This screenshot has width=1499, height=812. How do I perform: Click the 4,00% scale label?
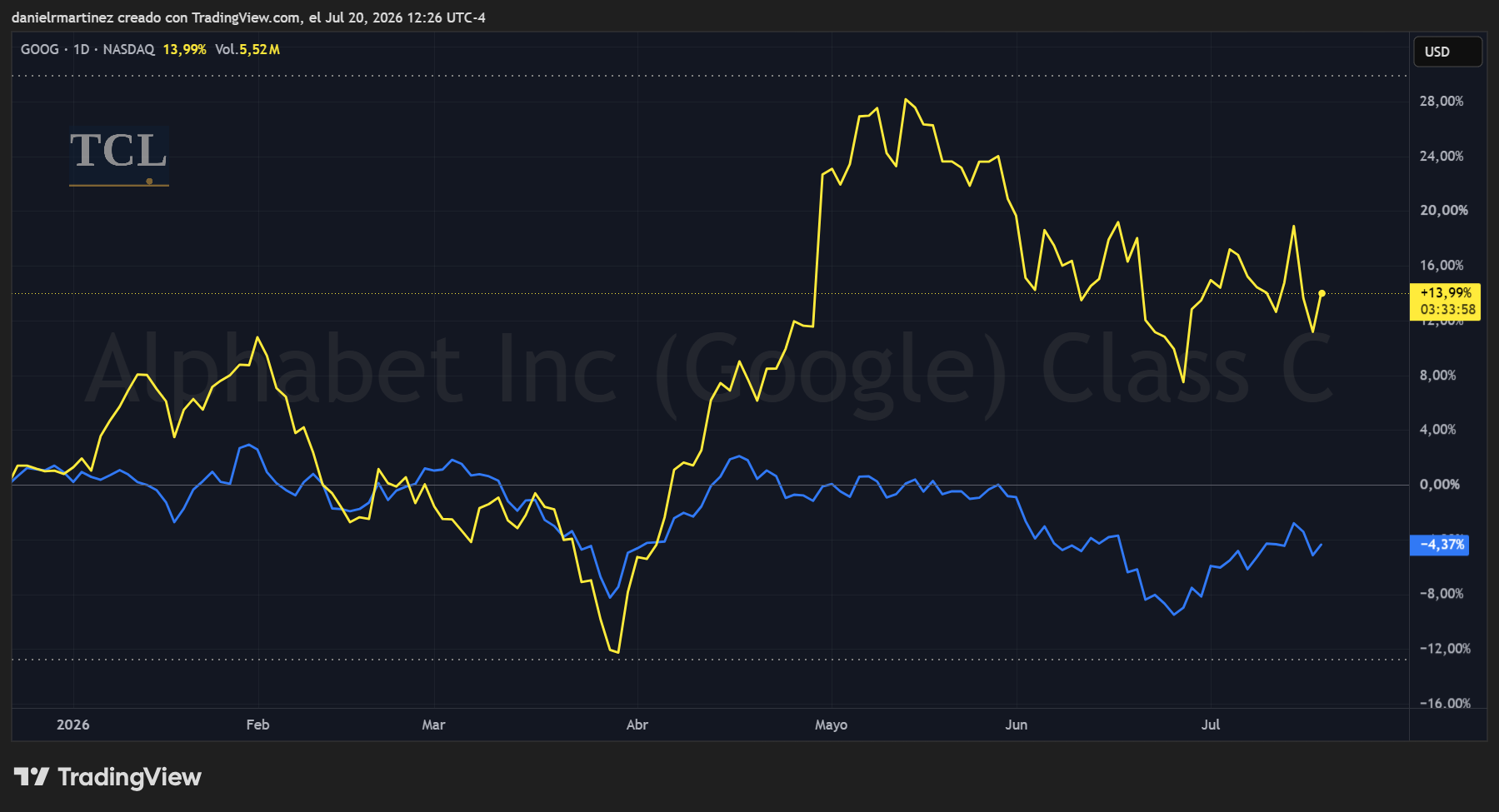point(1437,429)
